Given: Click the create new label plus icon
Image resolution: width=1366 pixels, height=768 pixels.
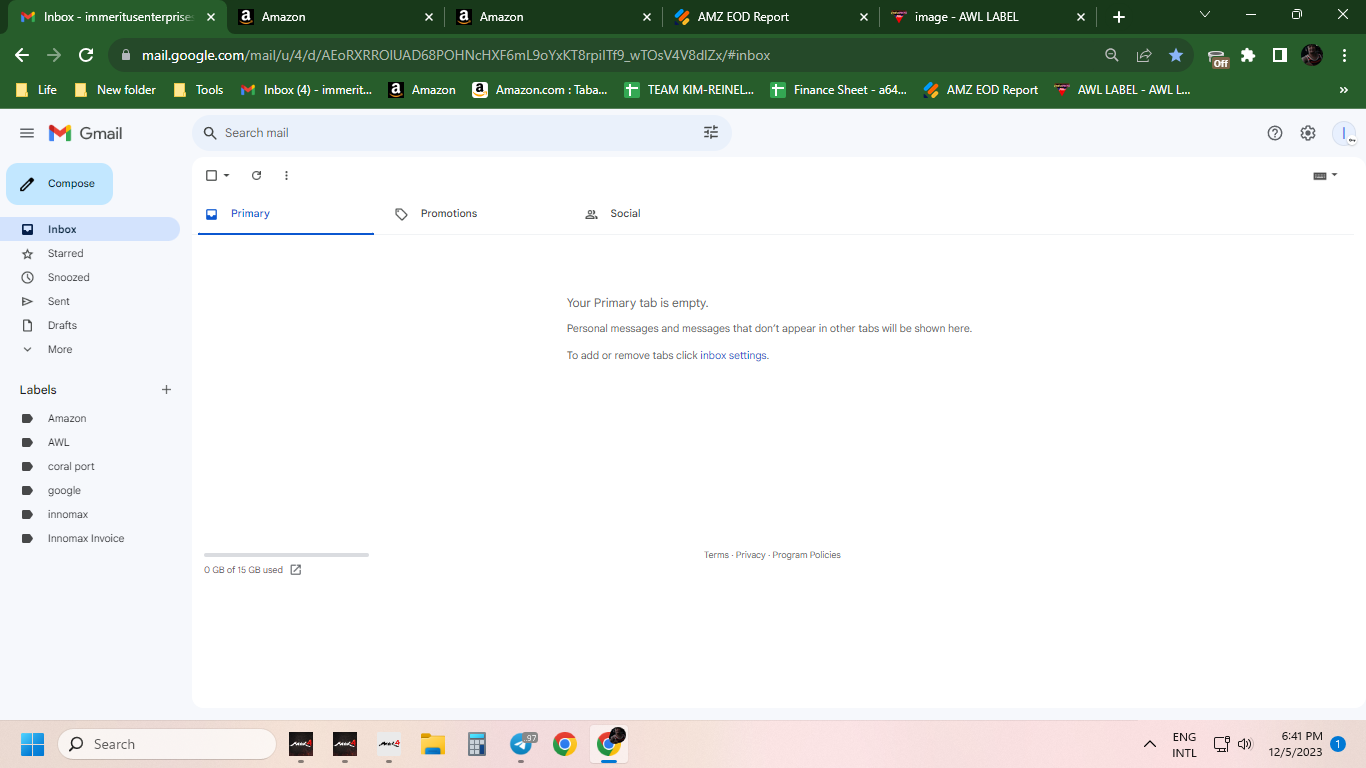Looking at the screenshot, I should [x=167, y=390].
